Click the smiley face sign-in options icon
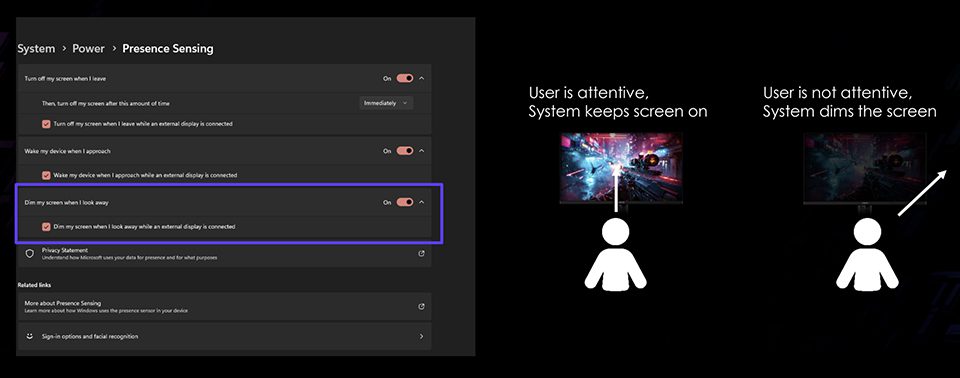Image resolution: width=960 pixels, height=378 pixels. [29, 336]
